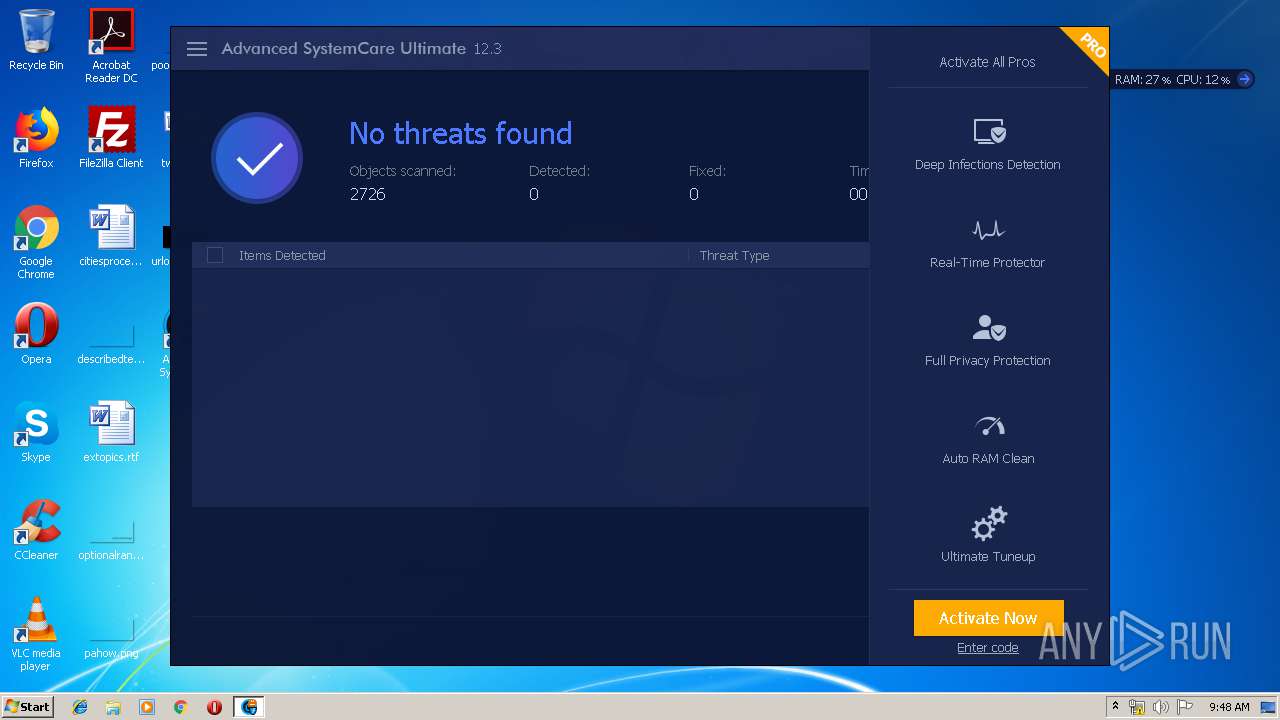Image resolution: width=1280 pixels, height=720 pixels.
Task: Click the Deep Infections Detection icon
Action: pyautogui.click(x=989, y=131)
